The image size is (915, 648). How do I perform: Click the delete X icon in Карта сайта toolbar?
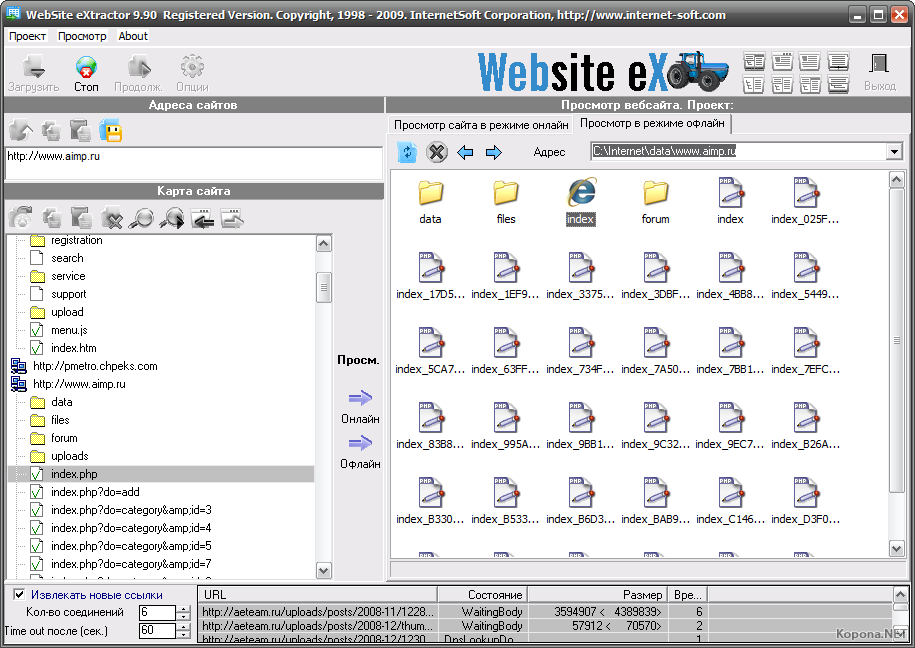pos(111,218)
